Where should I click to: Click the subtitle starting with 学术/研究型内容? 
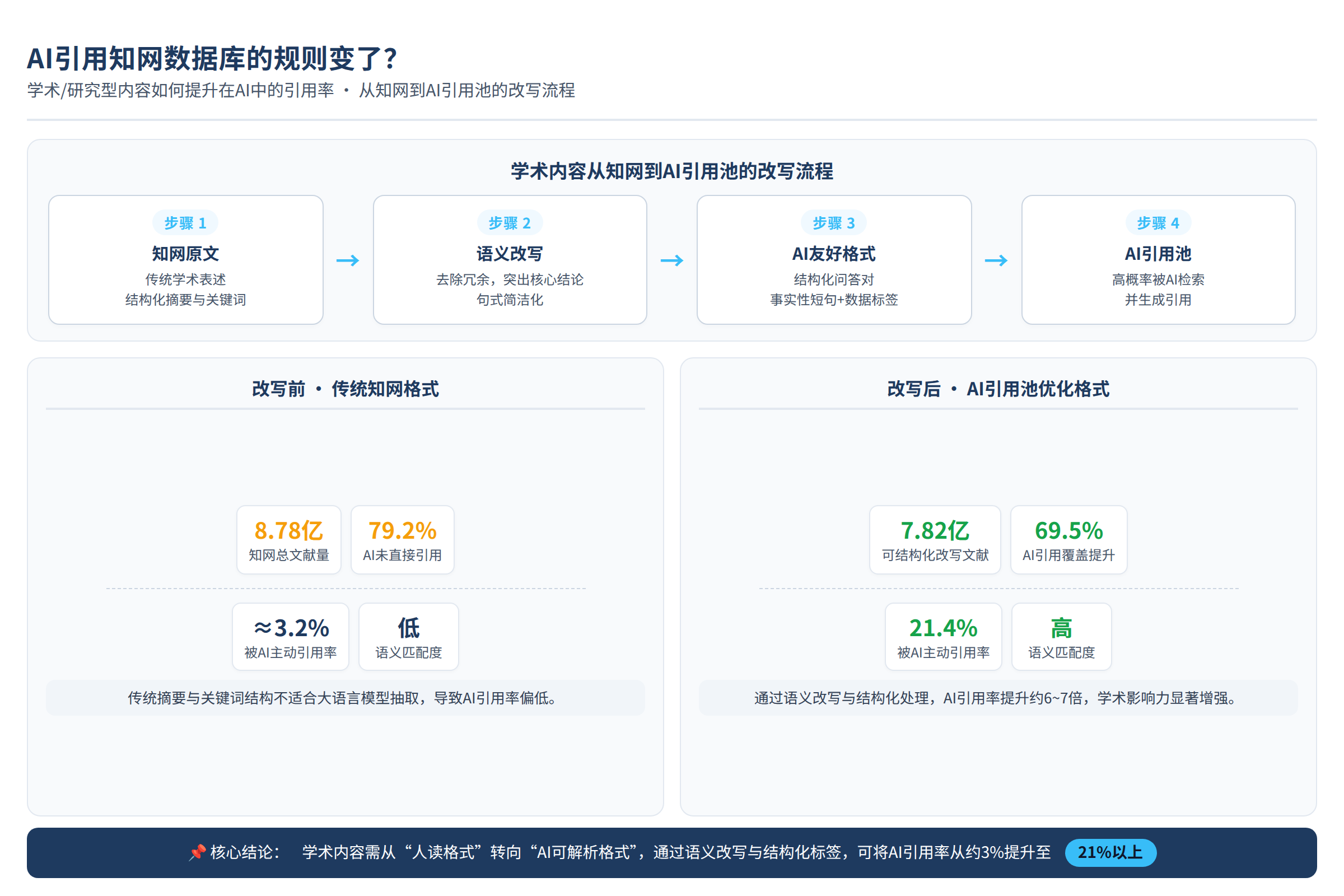301,90
